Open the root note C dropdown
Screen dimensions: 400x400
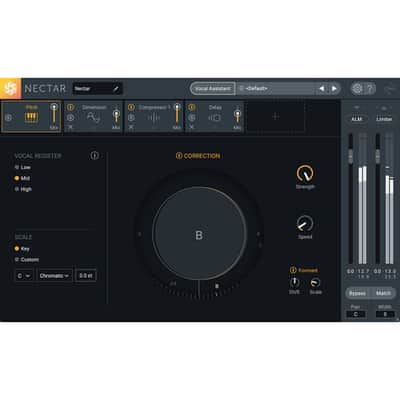[x=24, y=276]
